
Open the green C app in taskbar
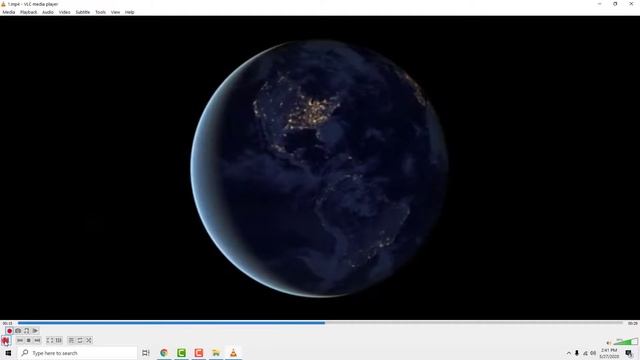(x=182, y=353)
